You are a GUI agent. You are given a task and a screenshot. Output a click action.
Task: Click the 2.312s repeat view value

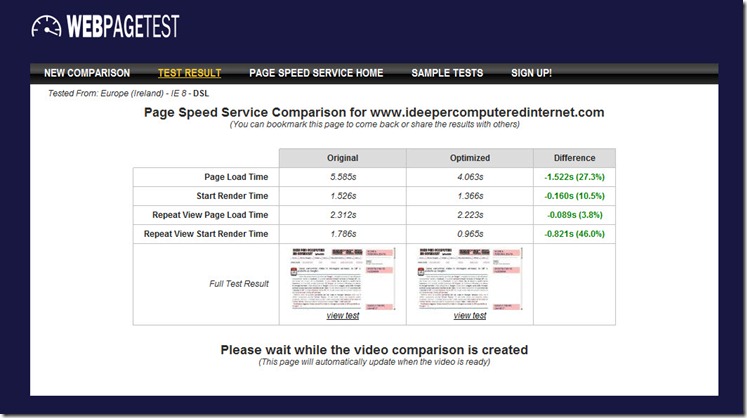click(343, 215)
